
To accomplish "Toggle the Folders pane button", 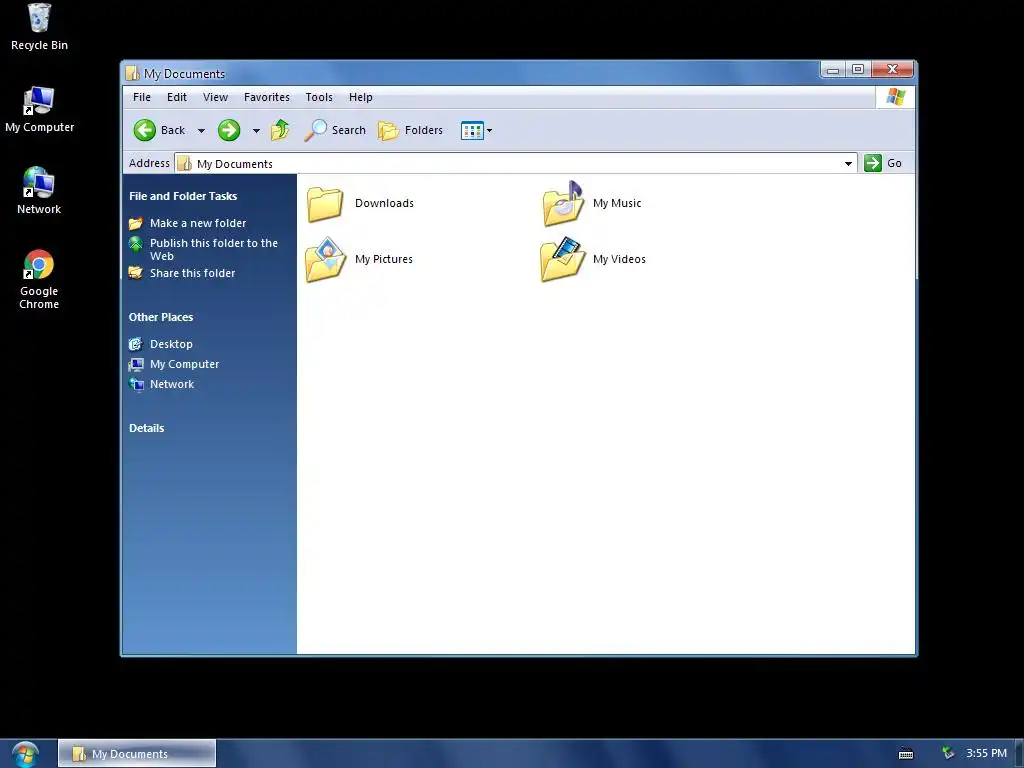I will click(x=411, y=131).
